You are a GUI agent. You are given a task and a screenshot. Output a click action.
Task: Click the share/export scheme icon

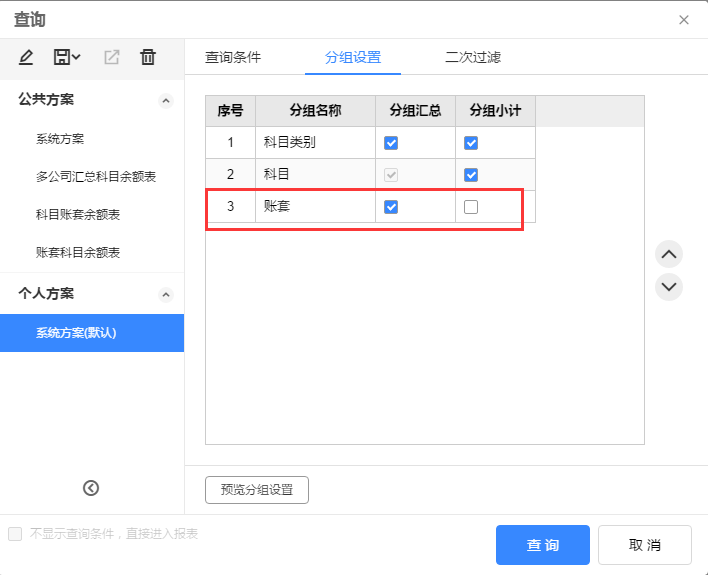(112, 58)
